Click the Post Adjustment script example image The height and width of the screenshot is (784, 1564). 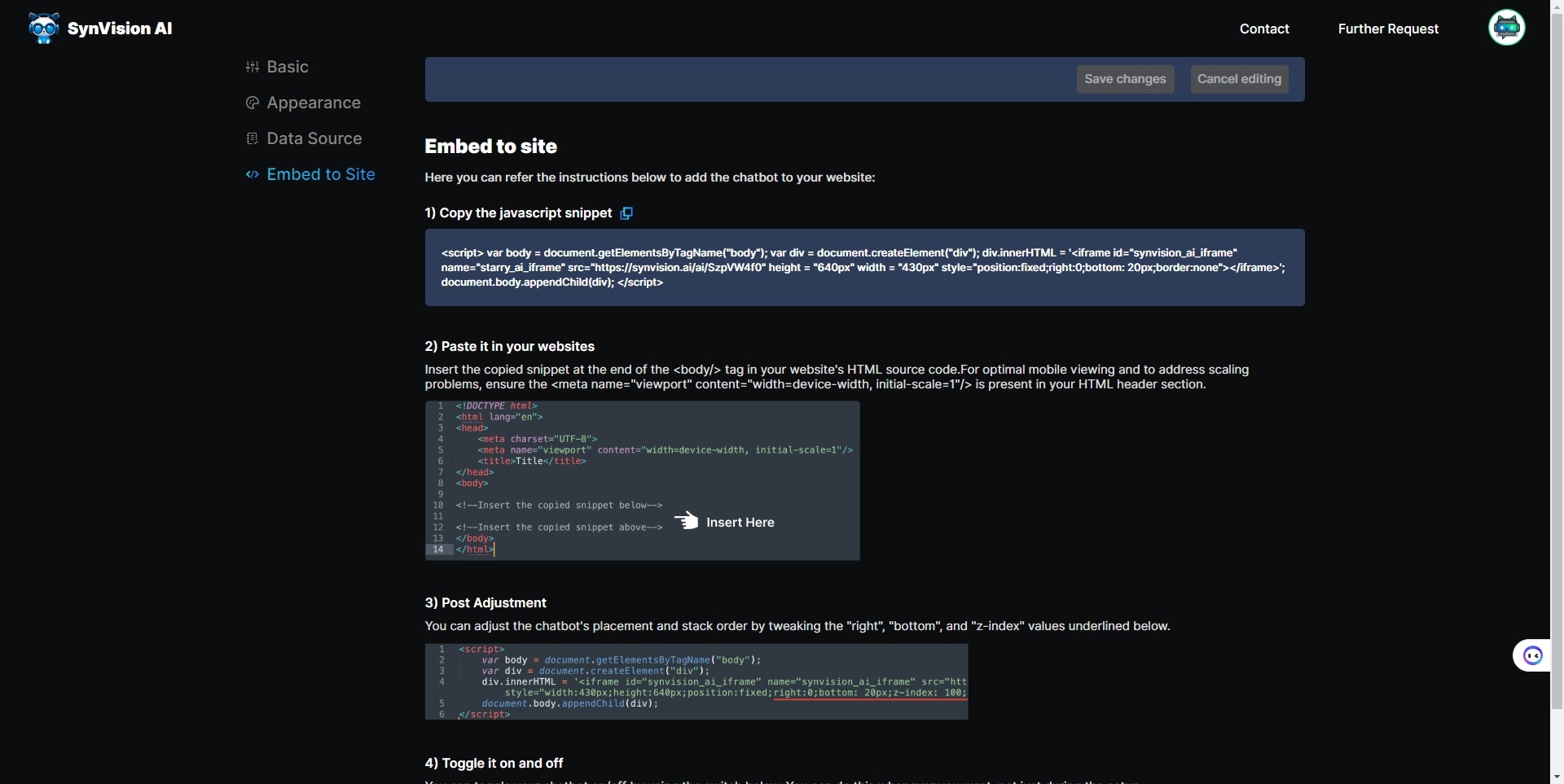(696, 682)
